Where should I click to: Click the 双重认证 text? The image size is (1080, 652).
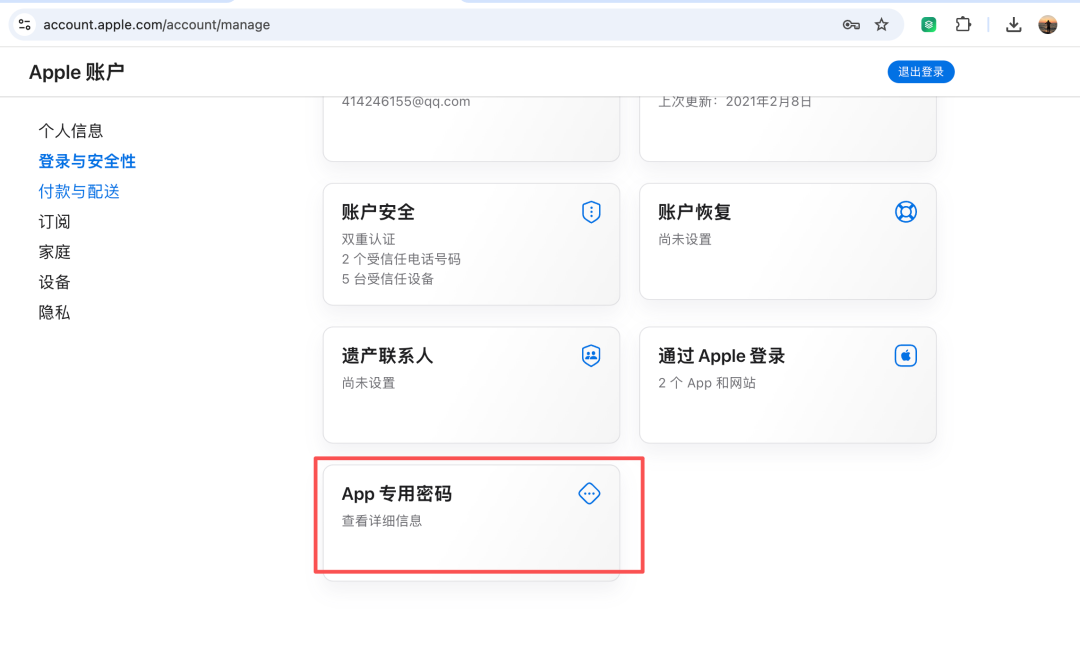click(x=368, y=240)
